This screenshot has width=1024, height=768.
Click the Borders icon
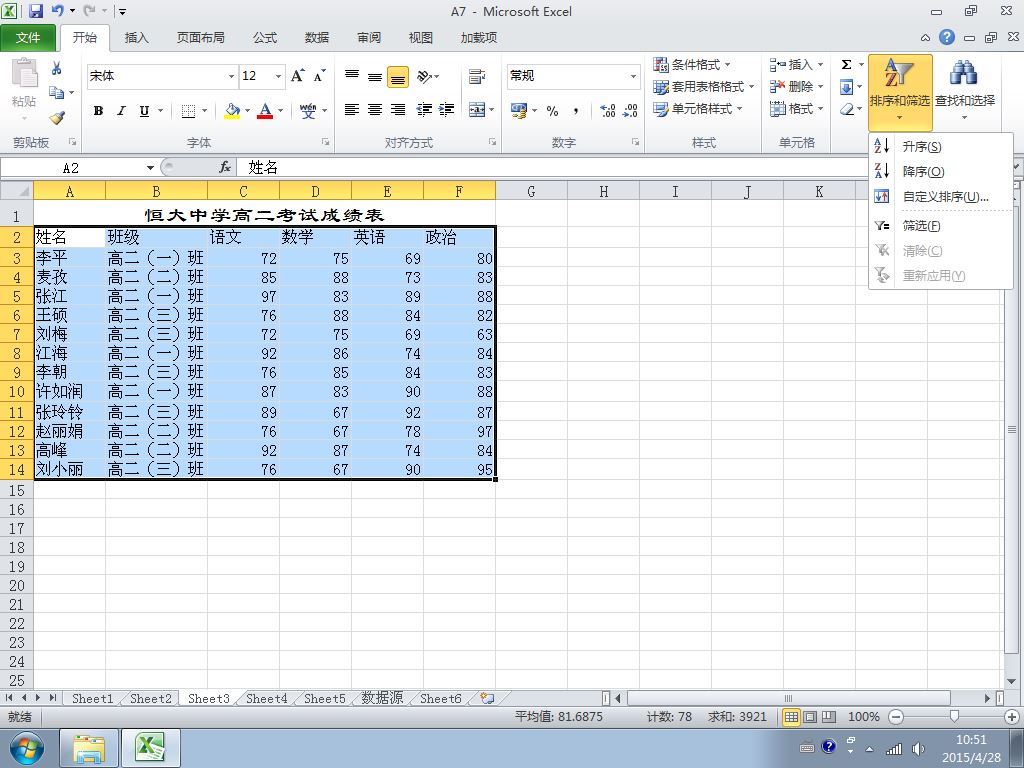point(188,111)
